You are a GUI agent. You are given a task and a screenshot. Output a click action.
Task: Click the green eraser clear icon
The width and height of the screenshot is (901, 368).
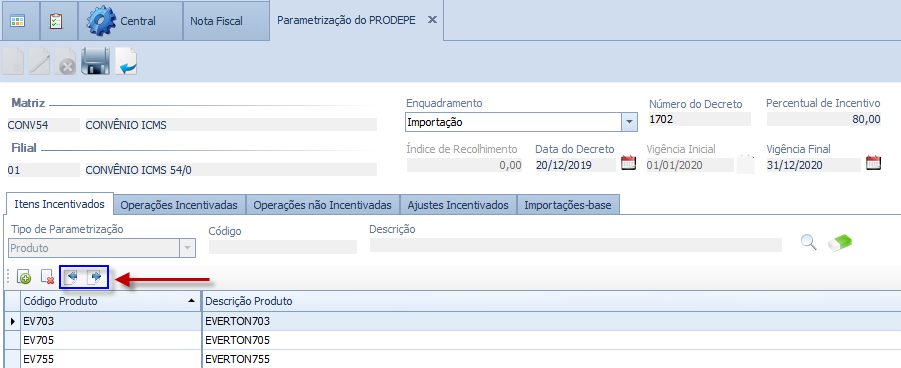pos(840,243)
